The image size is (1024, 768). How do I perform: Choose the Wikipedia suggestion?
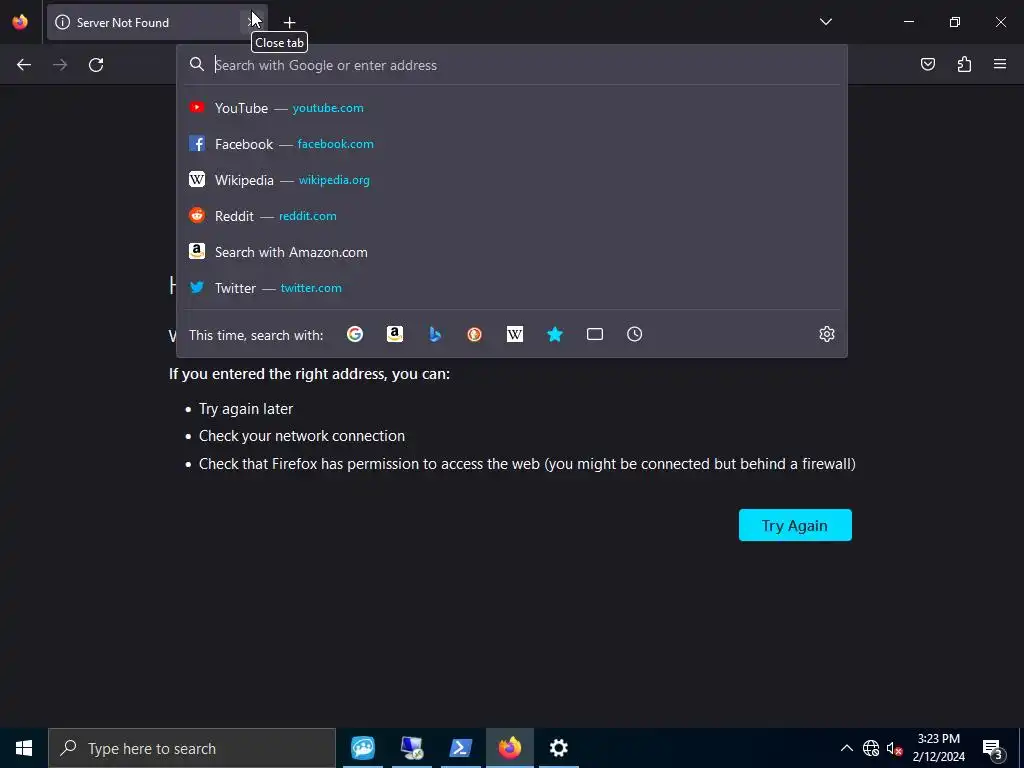click(513, 180)
